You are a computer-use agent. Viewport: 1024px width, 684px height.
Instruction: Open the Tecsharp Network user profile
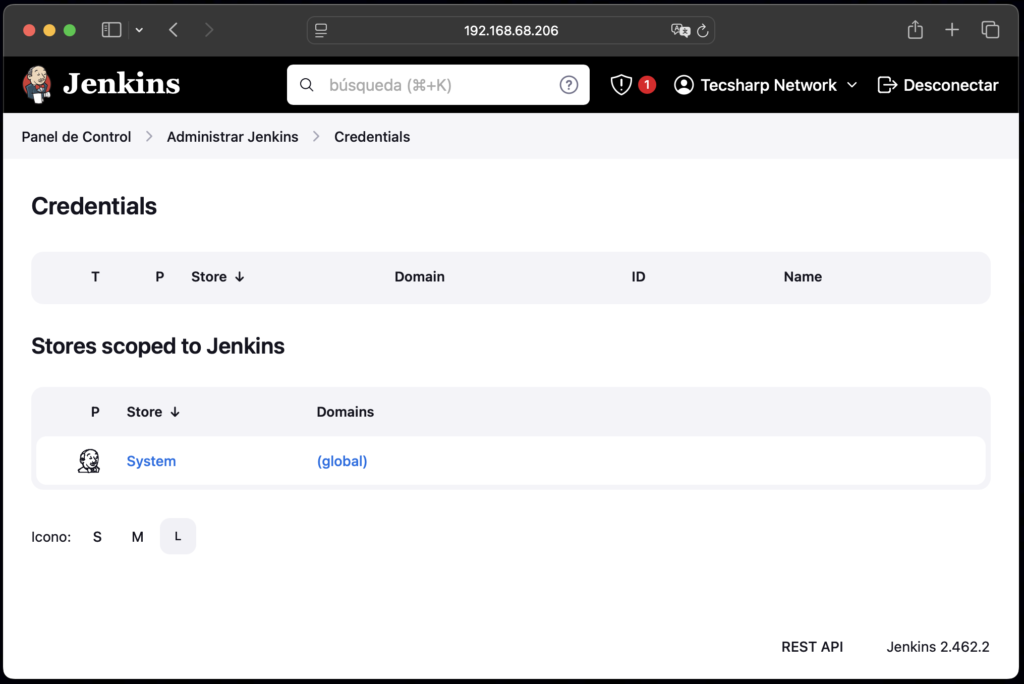click(x=769, y=85)
